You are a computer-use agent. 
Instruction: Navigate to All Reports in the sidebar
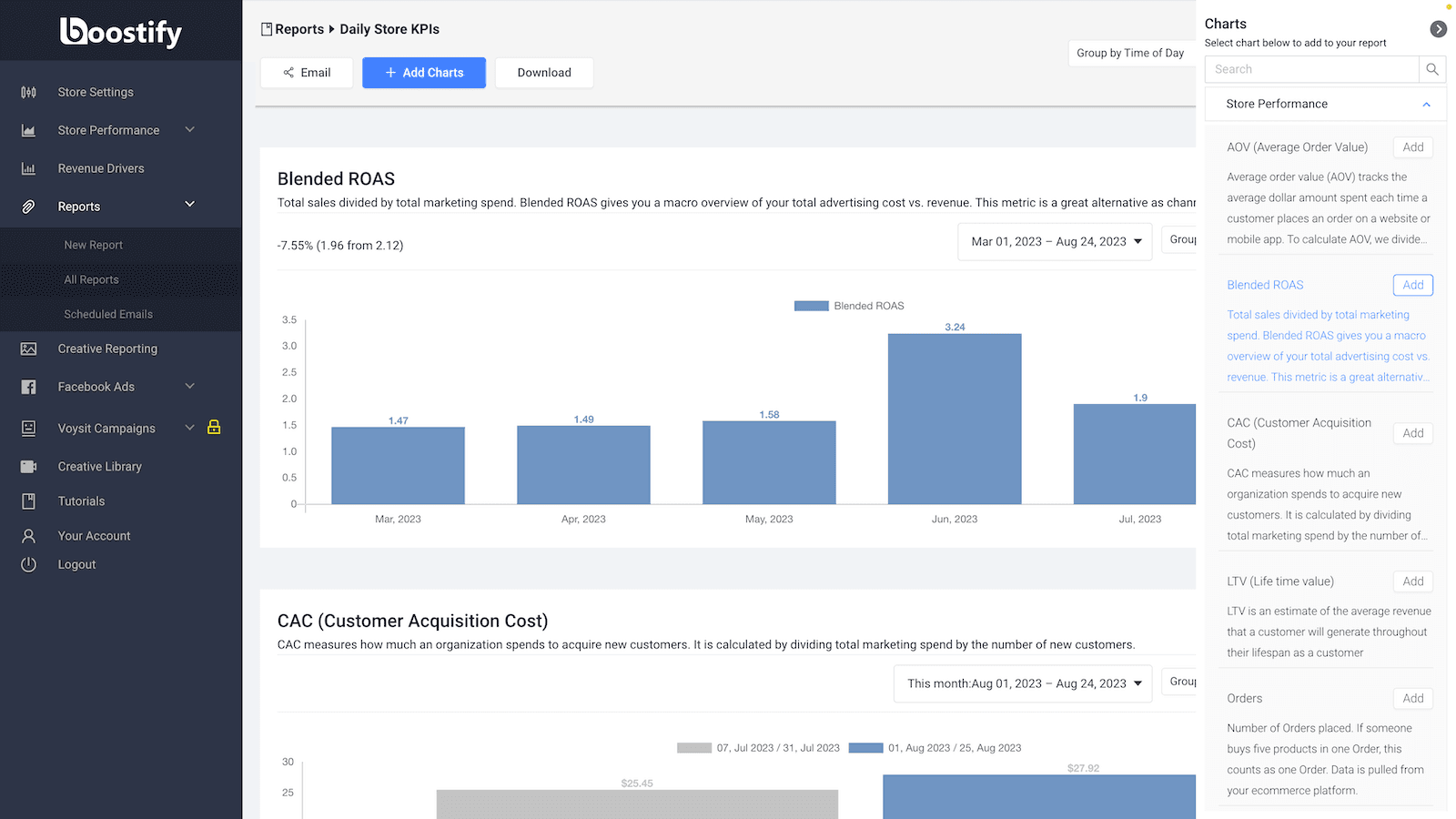click(91, 278)
